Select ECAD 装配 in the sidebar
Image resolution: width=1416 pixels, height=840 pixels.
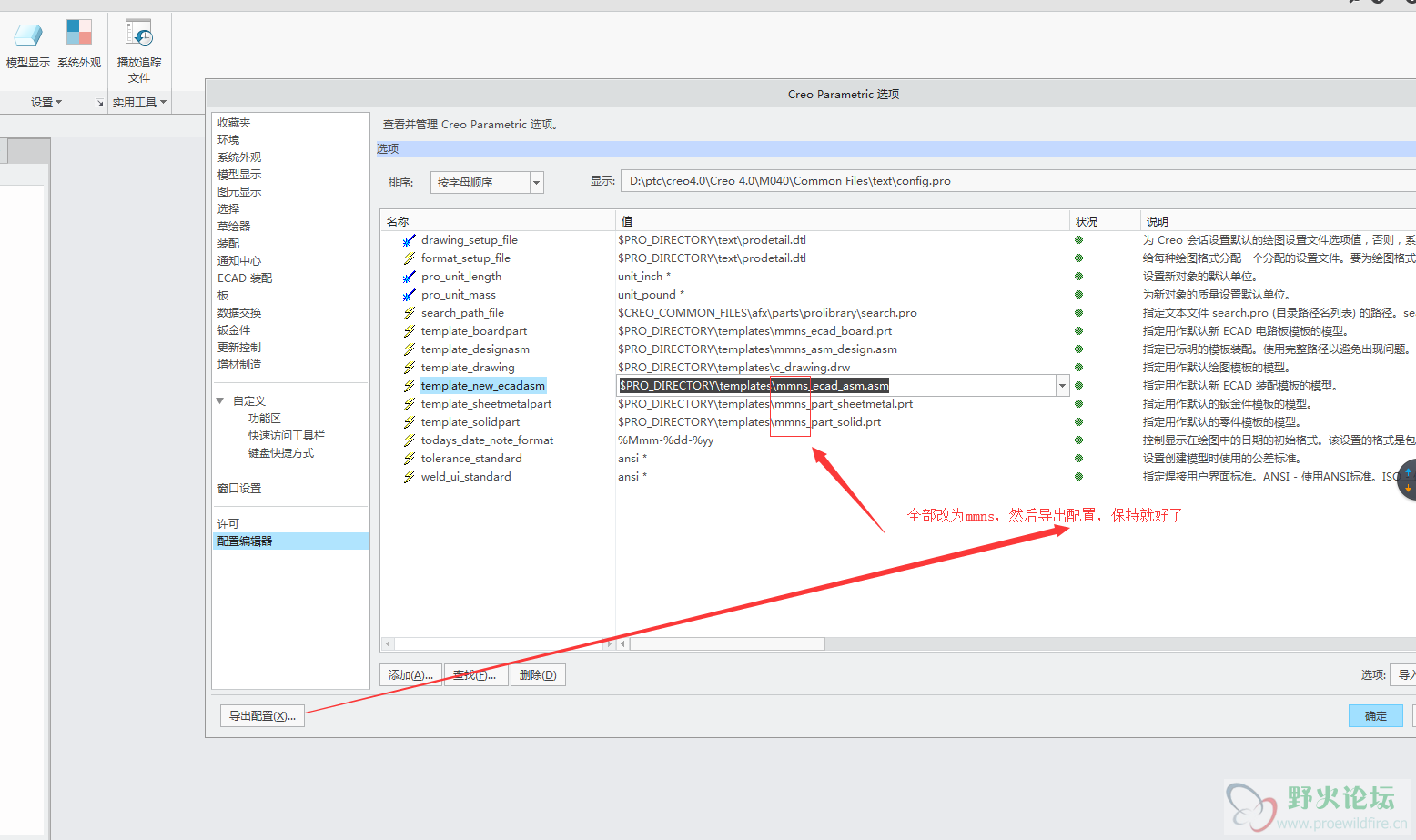point(245,278)
